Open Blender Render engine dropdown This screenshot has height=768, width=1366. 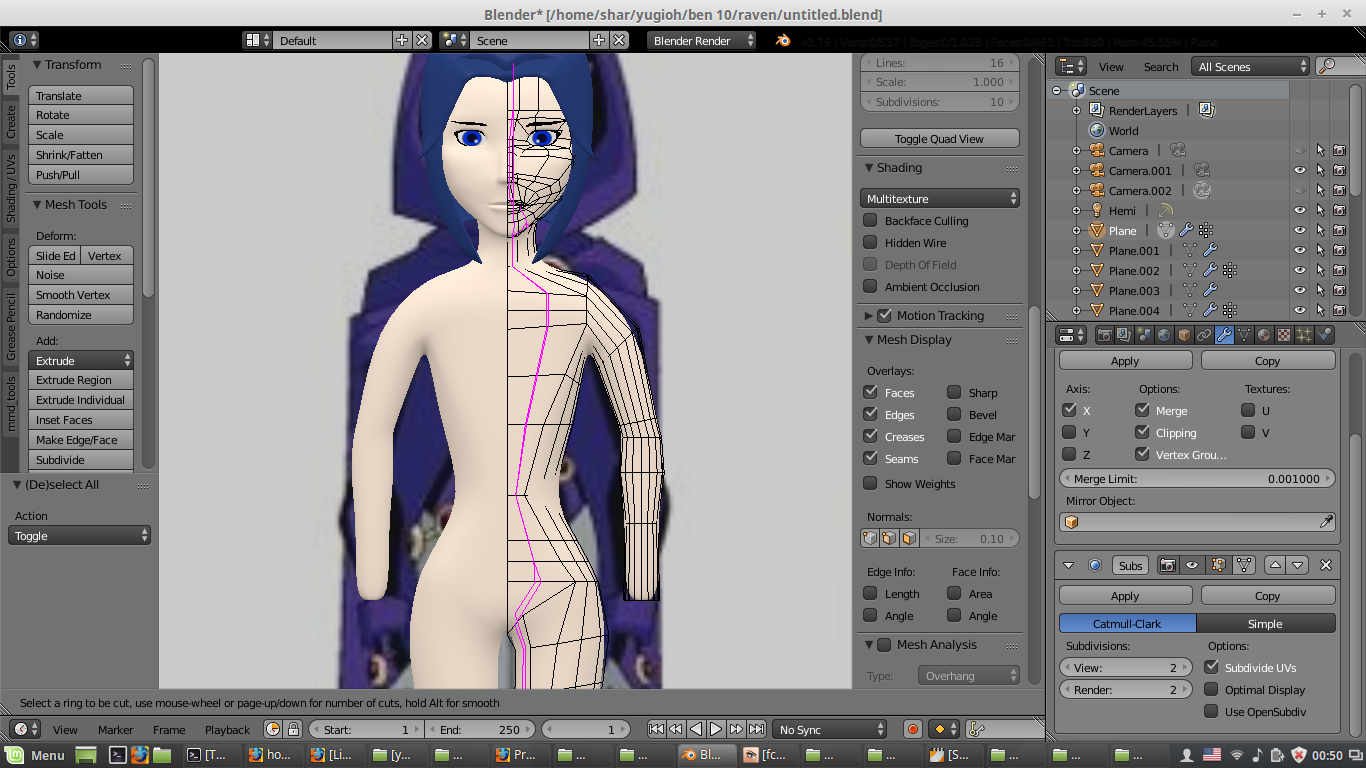tap(703, 40)
